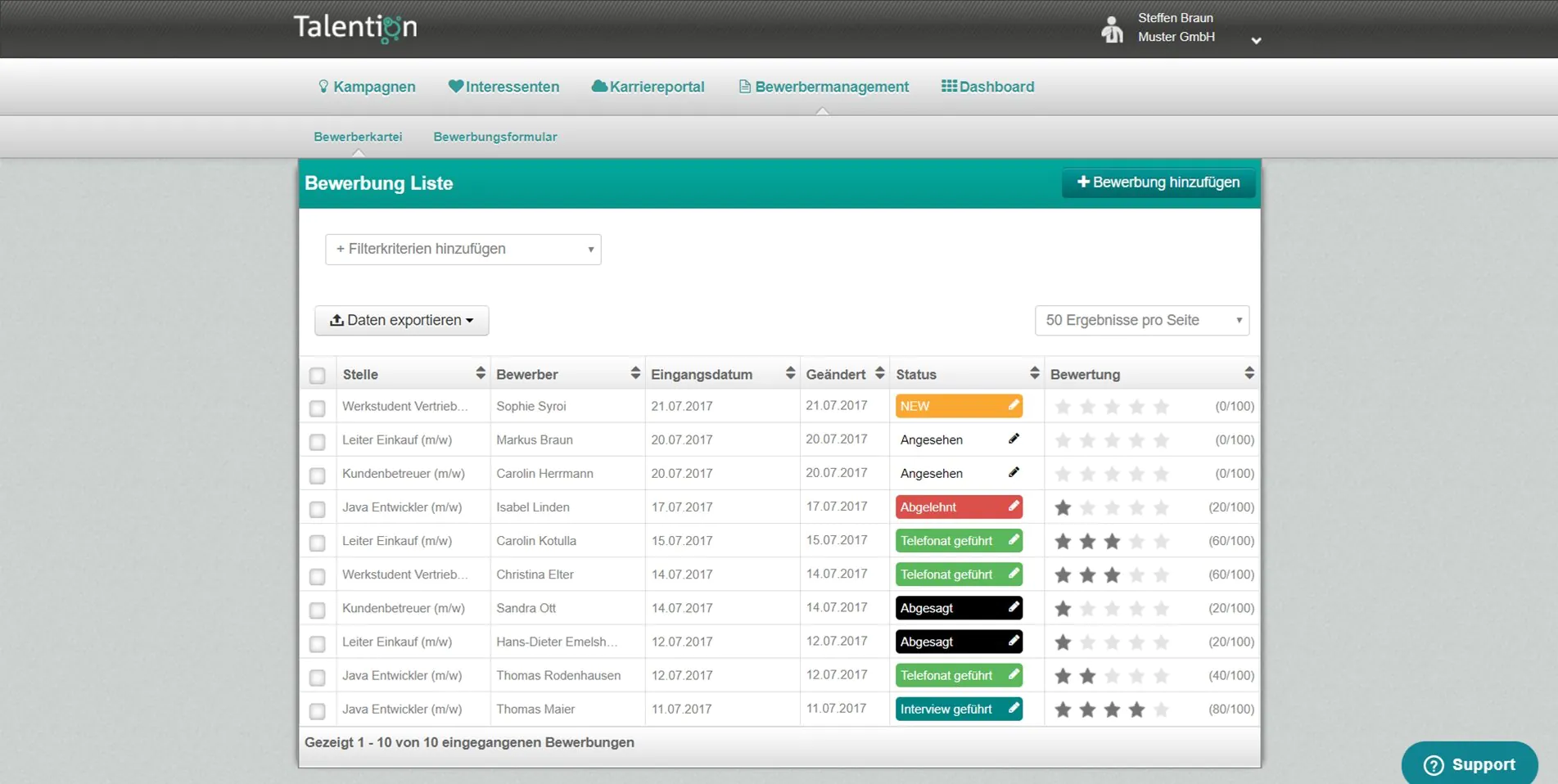Edit status pencil for Markus Braun
Screen dimensions: 1558x784
(x=1014, y=439)
